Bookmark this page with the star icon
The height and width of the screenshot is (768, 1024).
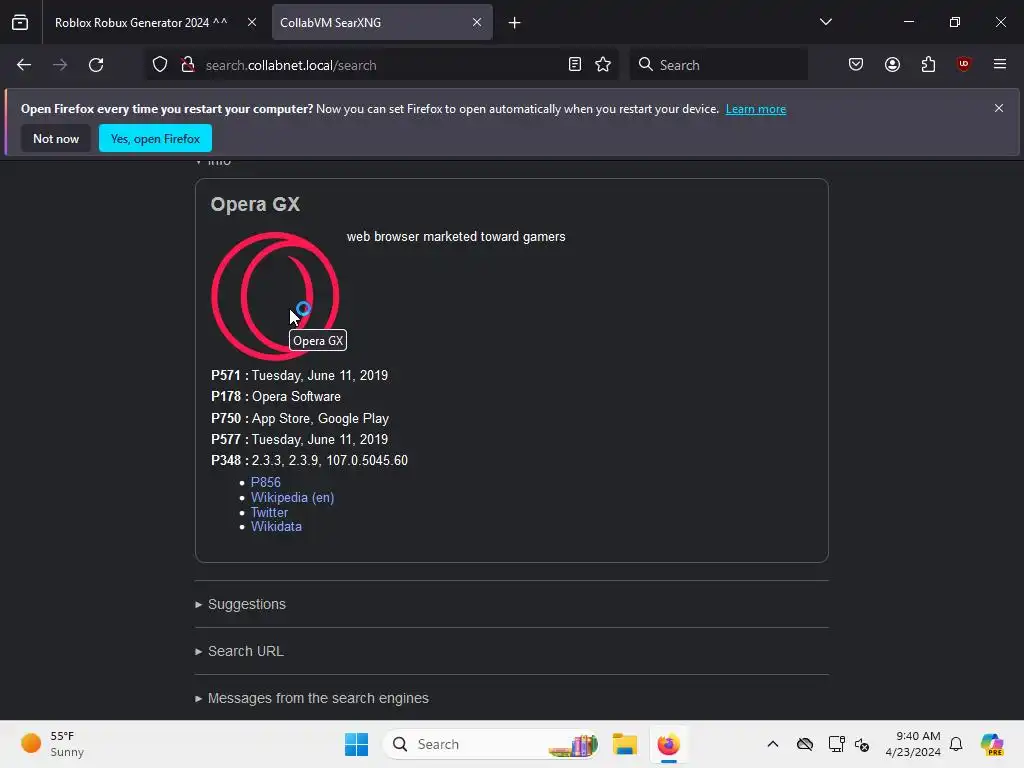coord(603,65)
